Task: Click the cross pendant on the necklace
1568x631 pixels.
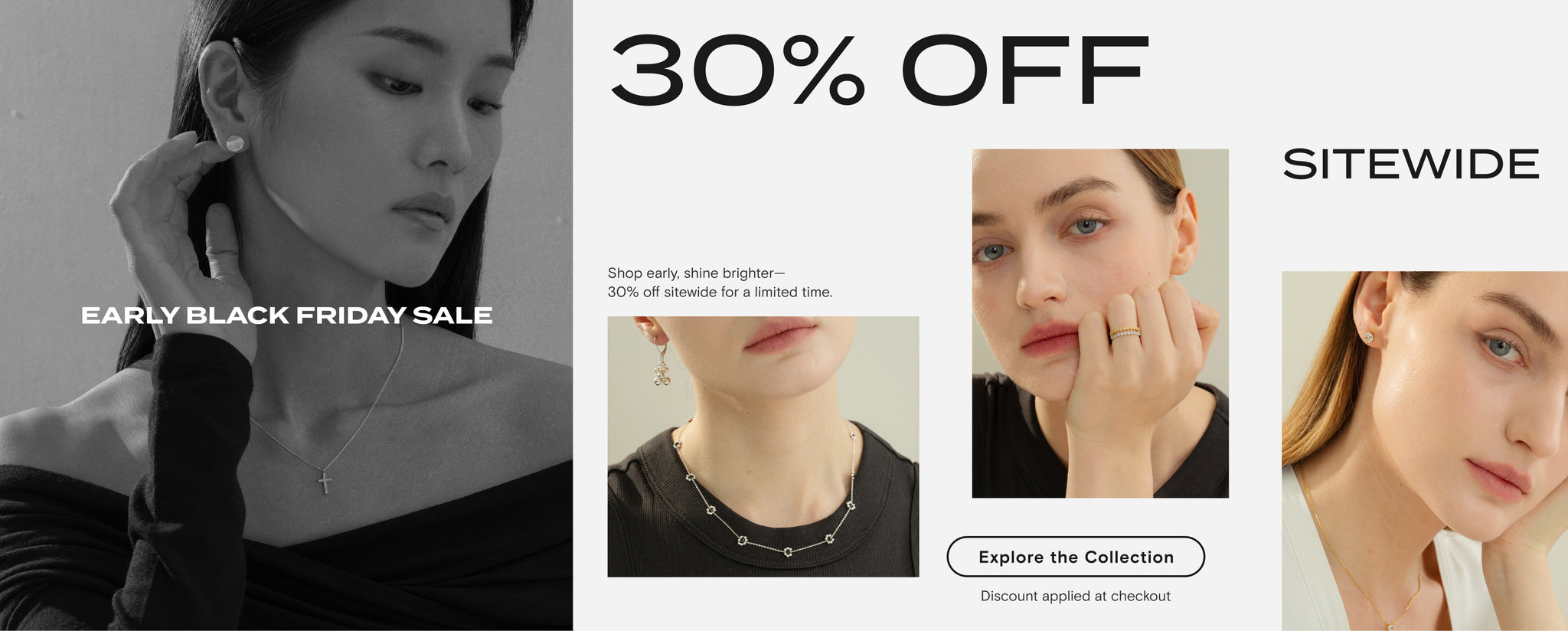Action: tap(325, 482)
